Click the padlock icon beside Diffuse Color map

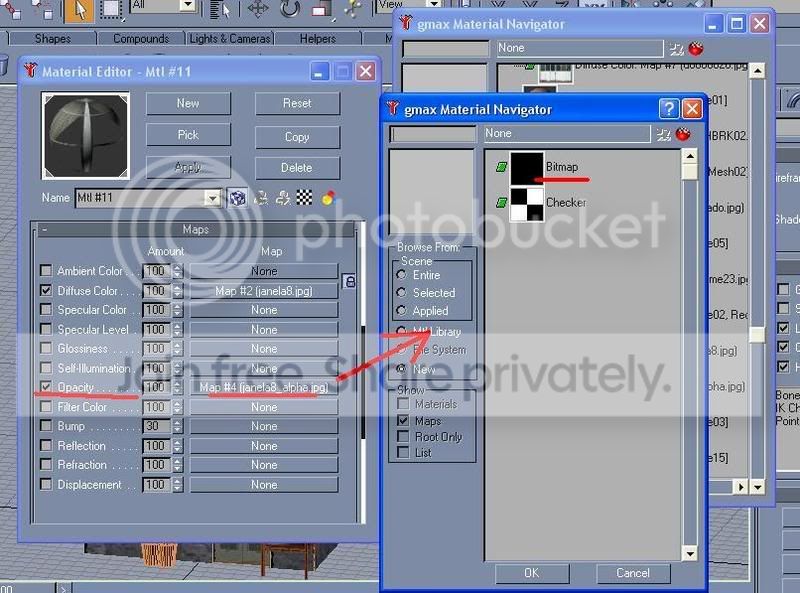pyautogui.click(x=349, y=281)
